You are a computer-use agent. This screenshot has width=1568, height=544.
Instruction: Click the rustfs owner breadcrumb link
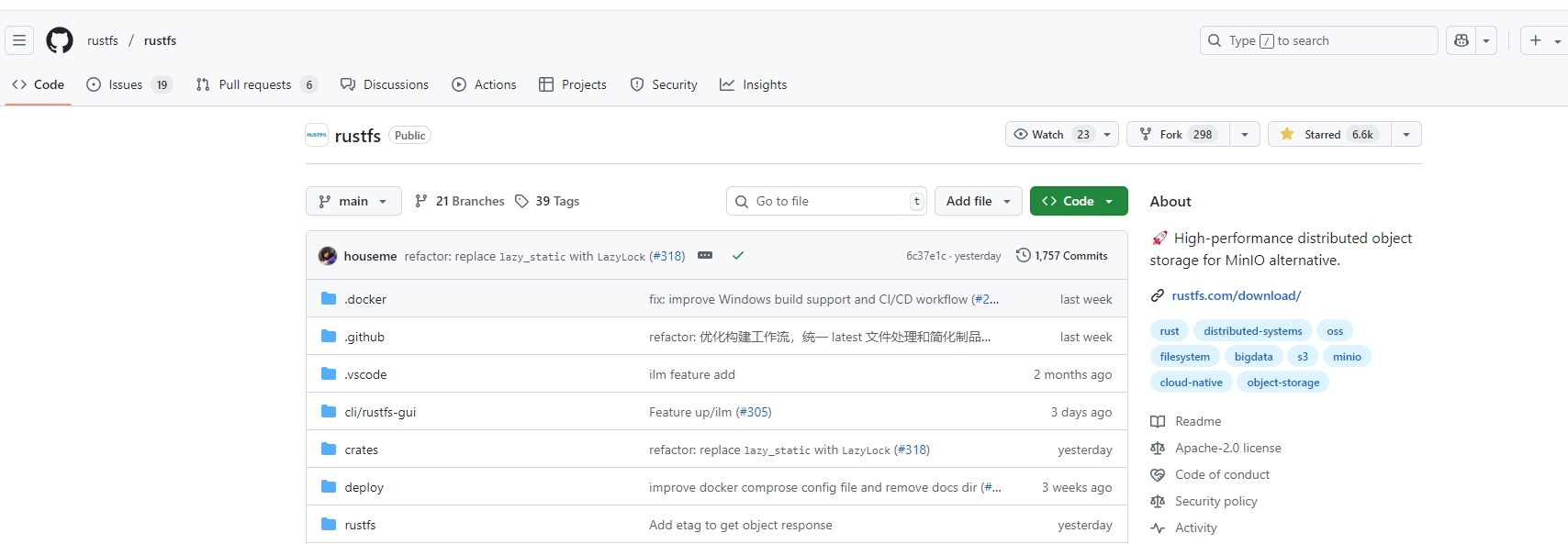click(103, 40)
